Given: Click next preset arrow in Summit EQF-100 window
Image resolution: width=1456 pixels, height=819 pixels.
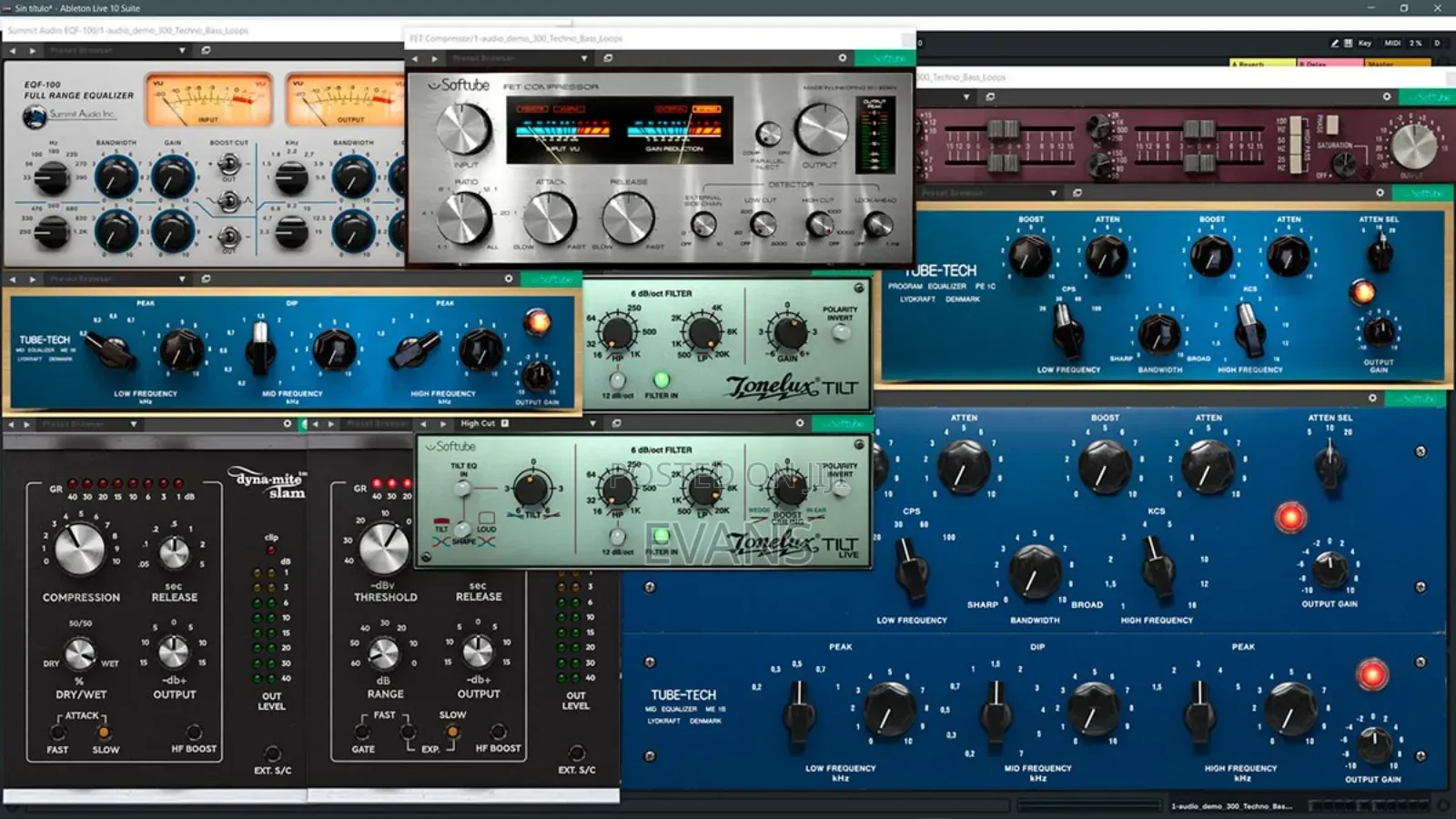Looking at the screenshot, I should (33, 51).
